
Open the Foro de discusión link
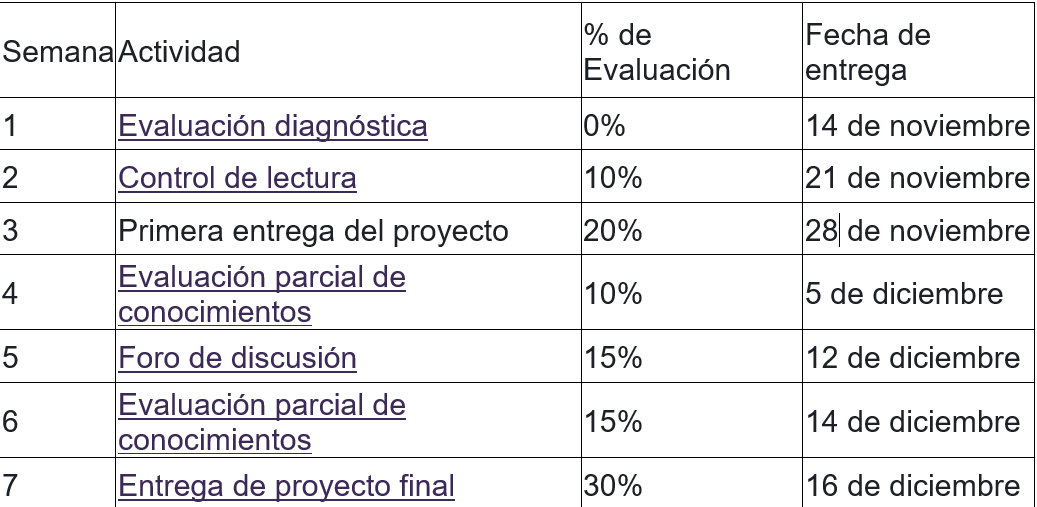[237, 357]
